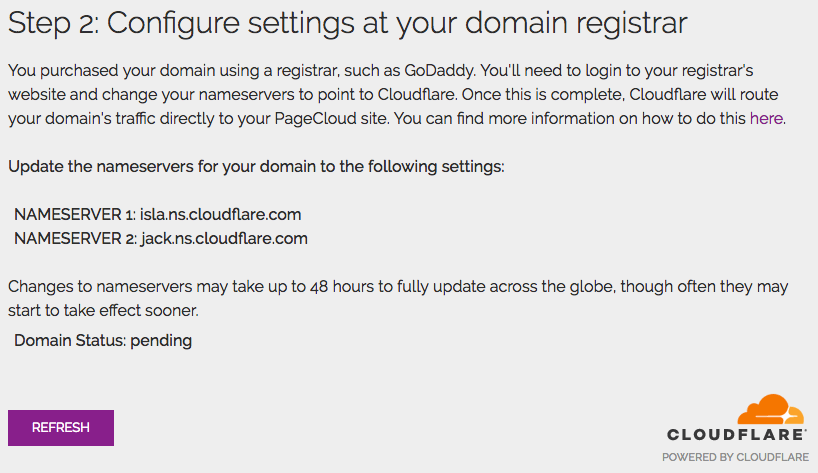Click the word 'registrar' in the heading
This screenshot has width=818, height=473.
click(638, 23)
